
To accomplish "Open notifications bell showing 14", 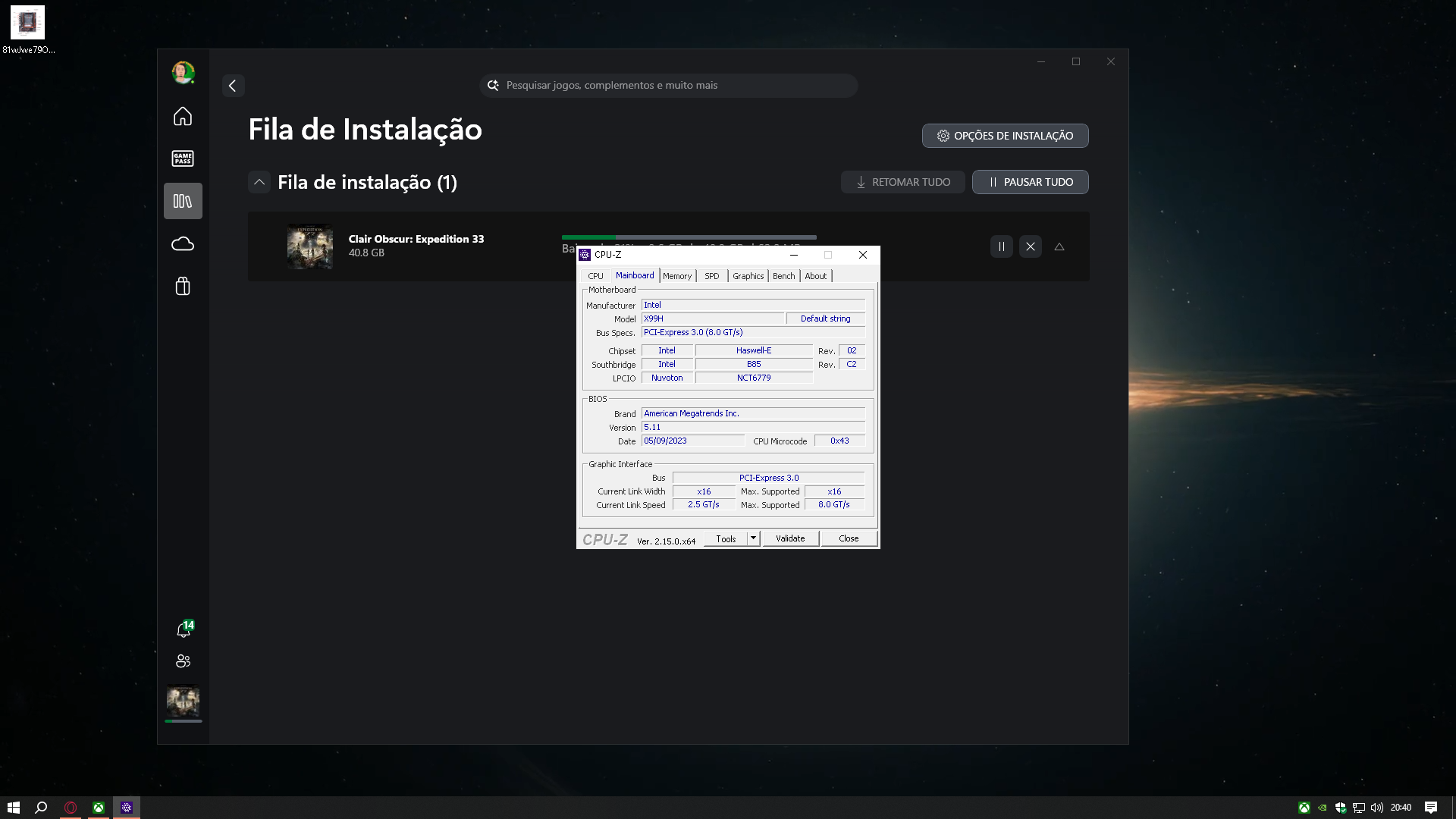I will [x=184, y=629].
